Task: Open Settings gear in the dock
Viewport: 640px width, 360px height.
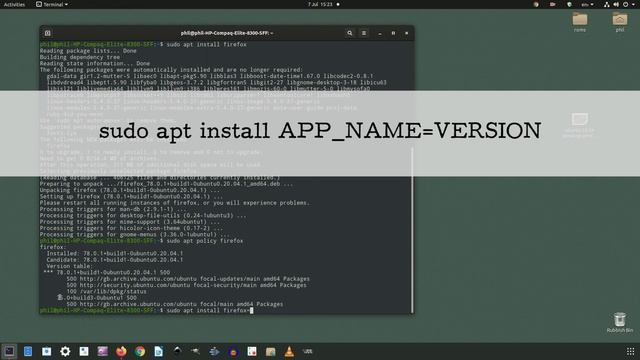Action: tap(65, 351)
